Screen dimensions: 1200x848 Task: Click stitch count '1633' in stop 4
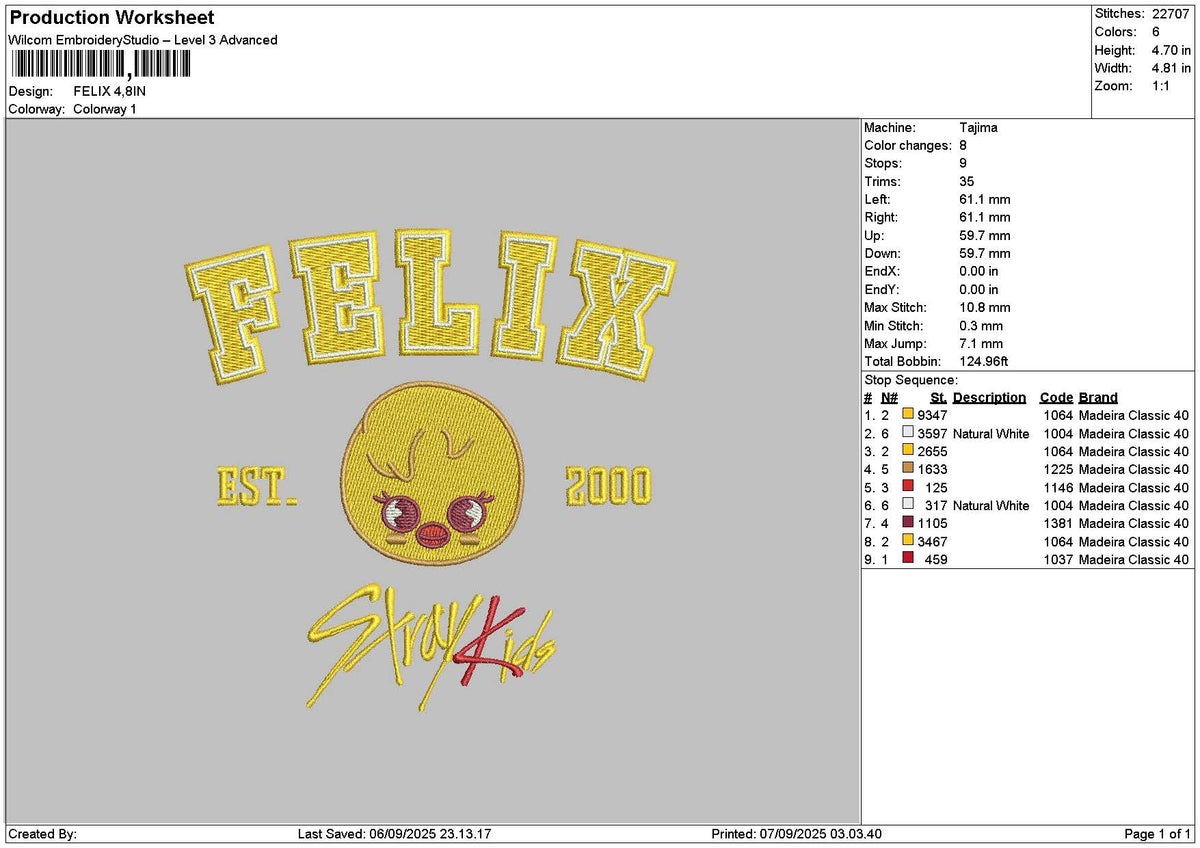point(932,469)
